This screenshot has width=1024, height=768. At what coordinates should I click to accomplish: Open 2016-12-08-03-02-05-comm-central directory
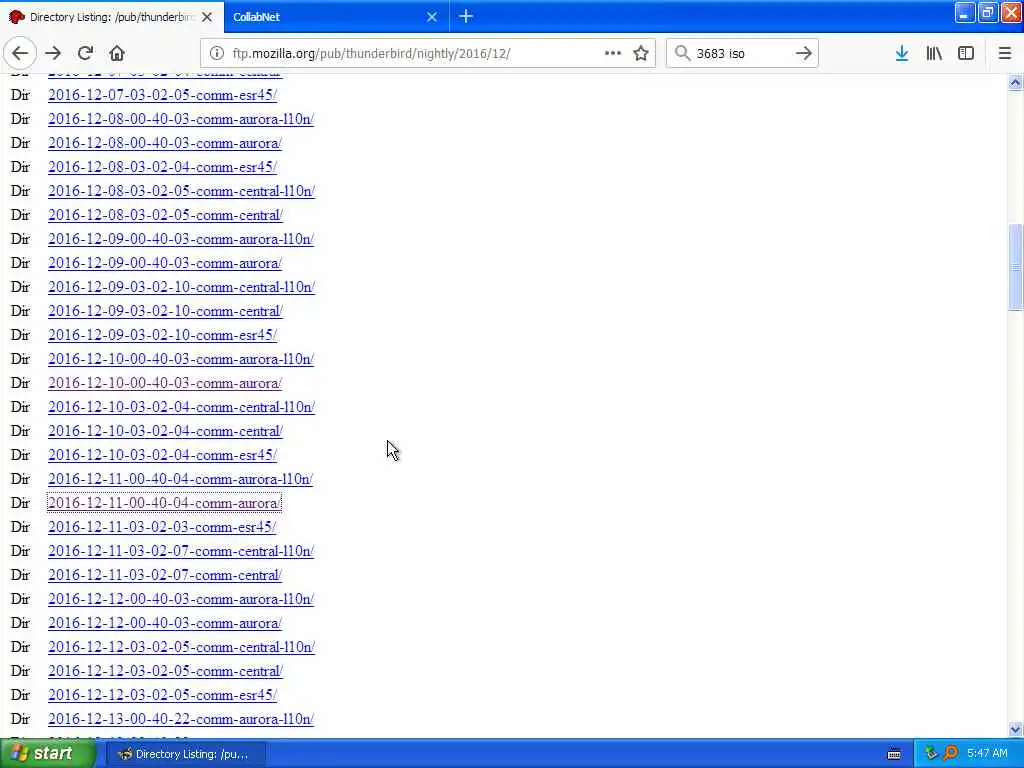coord(165,216)
